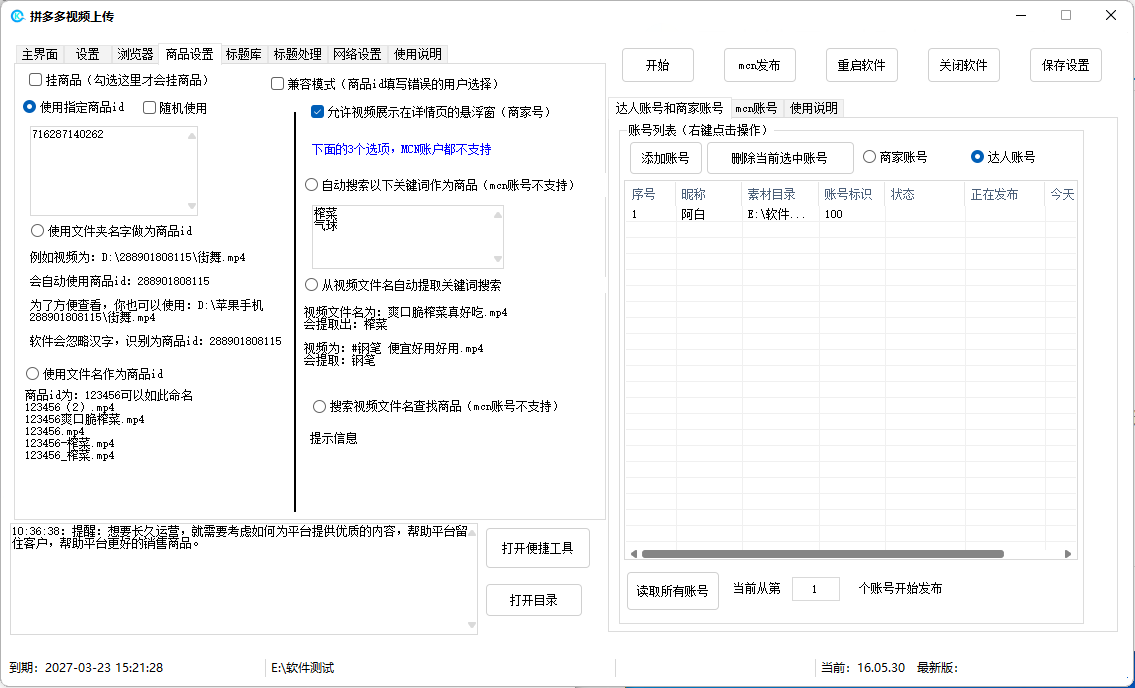
Task: Click the 保存设置 button
Action: point(1066,65)
